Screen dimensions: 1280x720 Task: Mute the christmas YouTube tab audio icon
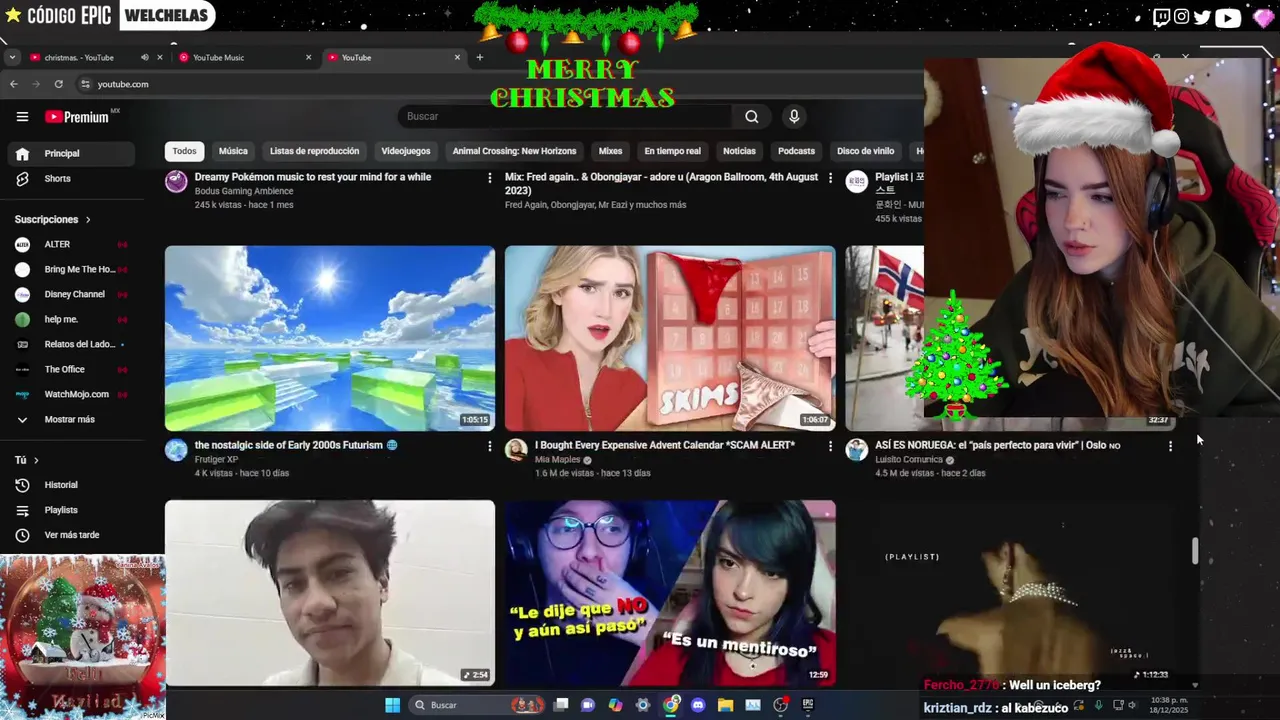(x=144, y=57)
